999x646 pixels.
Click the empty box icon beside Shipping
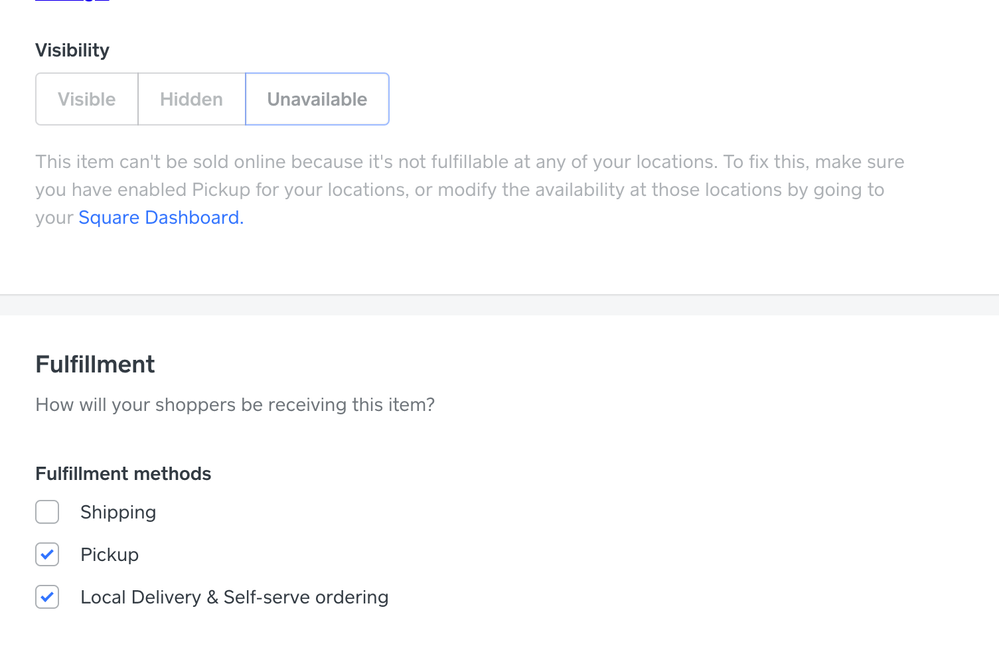[47, 512]
